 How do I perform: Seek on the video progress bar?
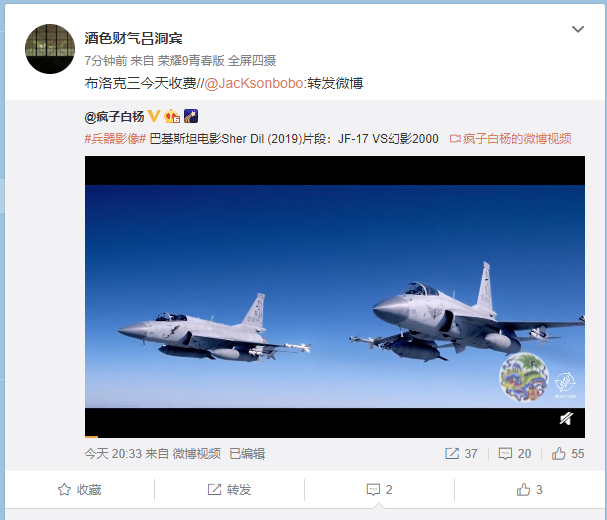pos(335,437)
